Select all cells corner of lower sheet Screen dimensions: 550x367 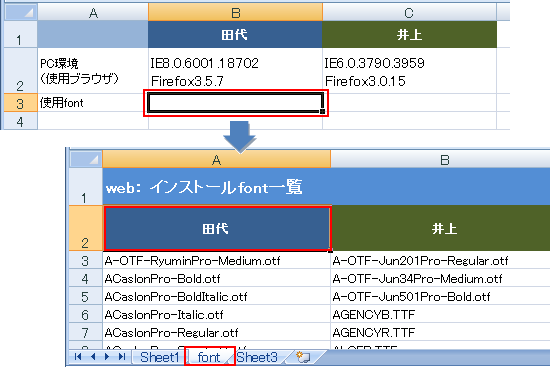[x=85, y=159]
